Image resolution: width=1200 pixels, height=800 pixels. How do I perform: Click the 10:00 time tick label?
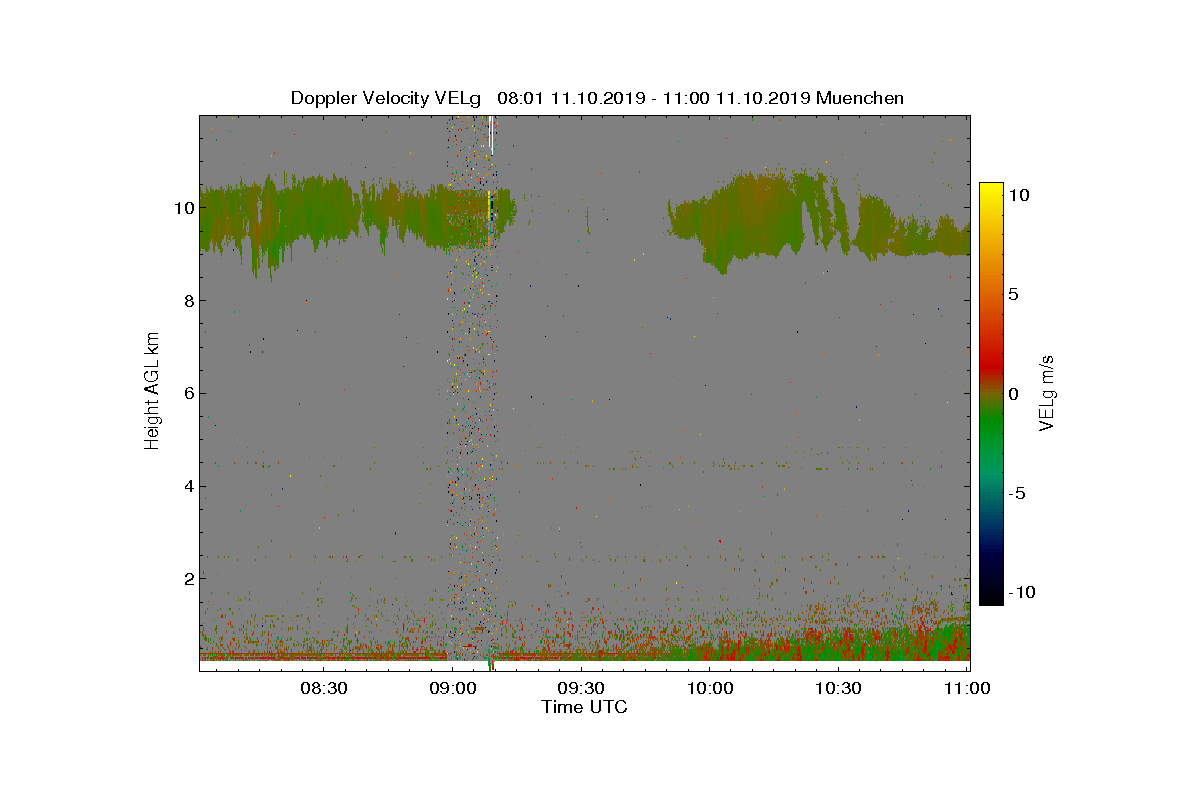pyautogui.click(x=709, y=688)
